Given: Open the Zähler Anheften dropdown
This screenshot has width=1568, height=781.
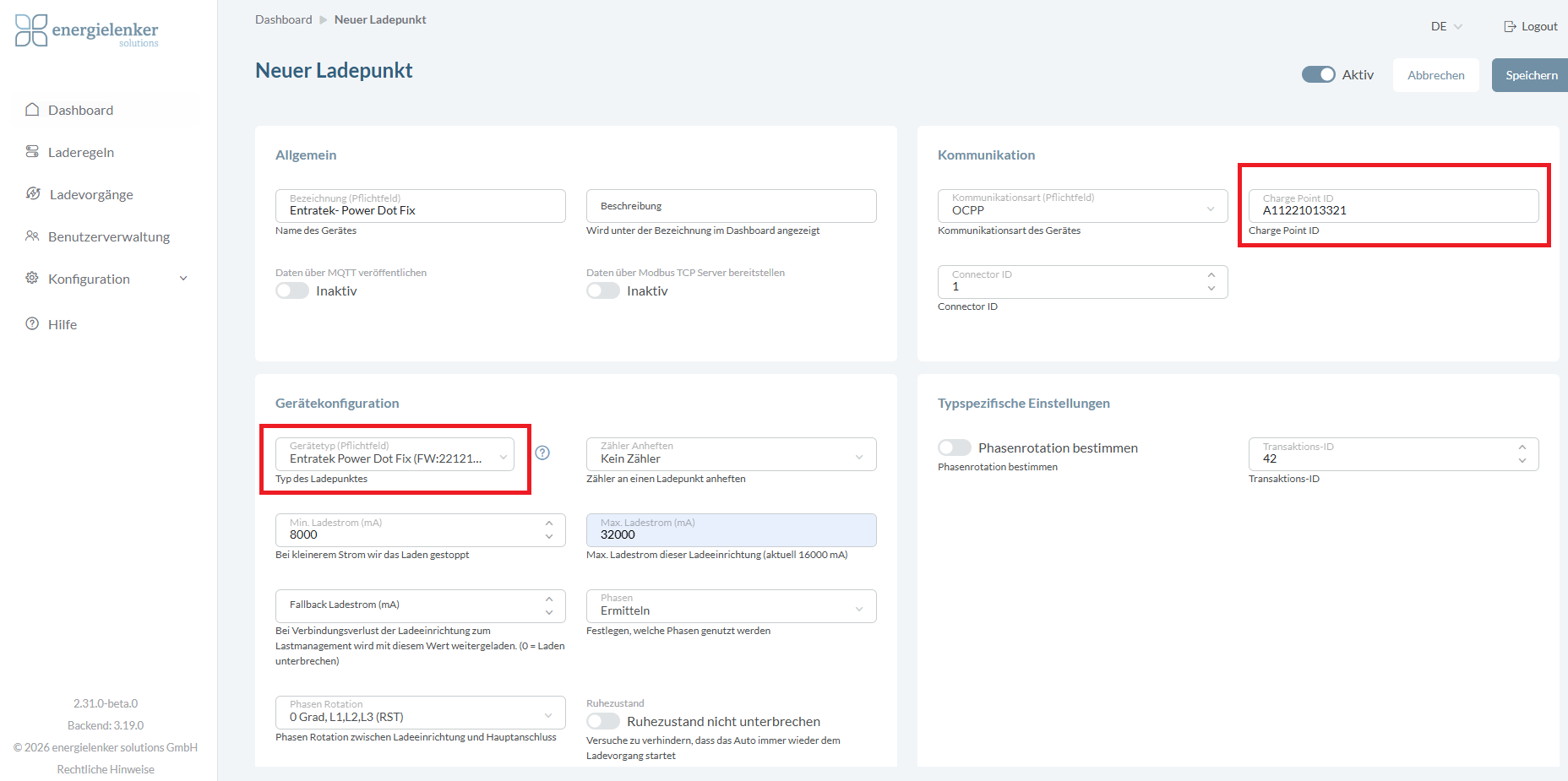Looking at the screenshot, I should point(731,455).
